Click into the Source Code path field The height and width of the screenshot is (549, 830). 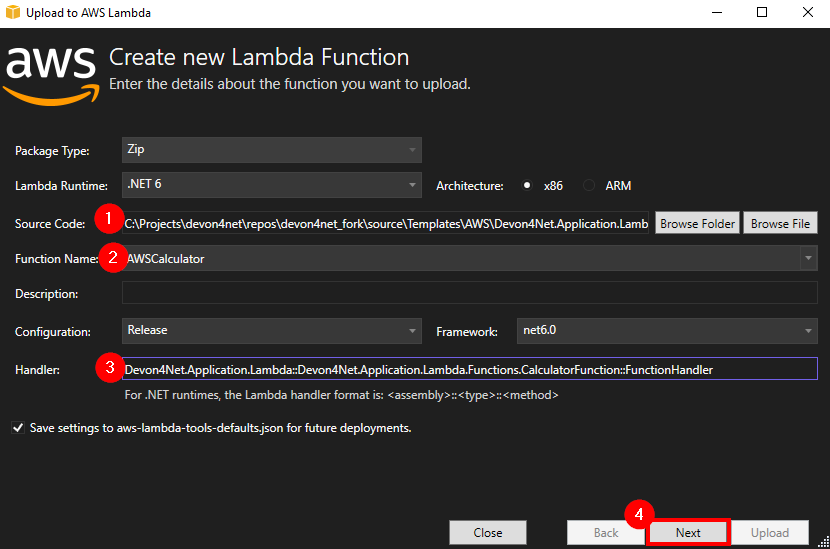click(386, 223)
